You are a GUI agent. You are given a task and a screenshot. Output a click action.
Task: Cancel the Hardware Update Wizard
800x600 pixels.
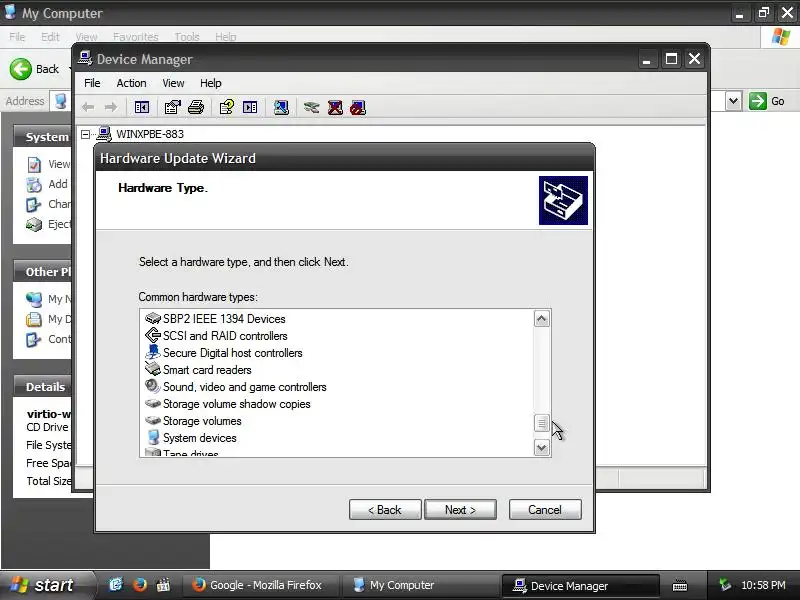[x=545, y=510]
